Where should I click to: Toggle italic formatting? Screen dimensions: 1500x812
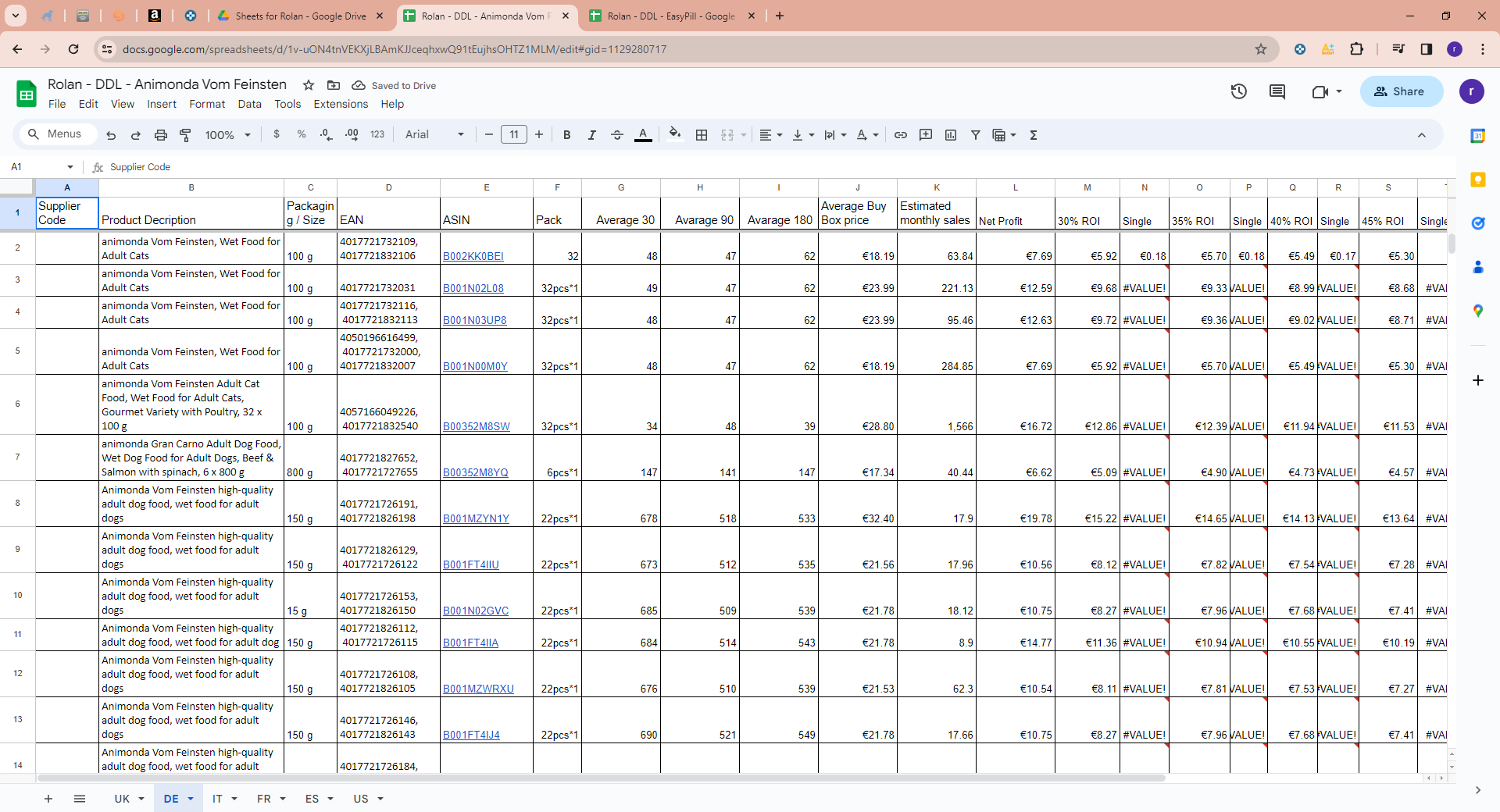point(592,135)
